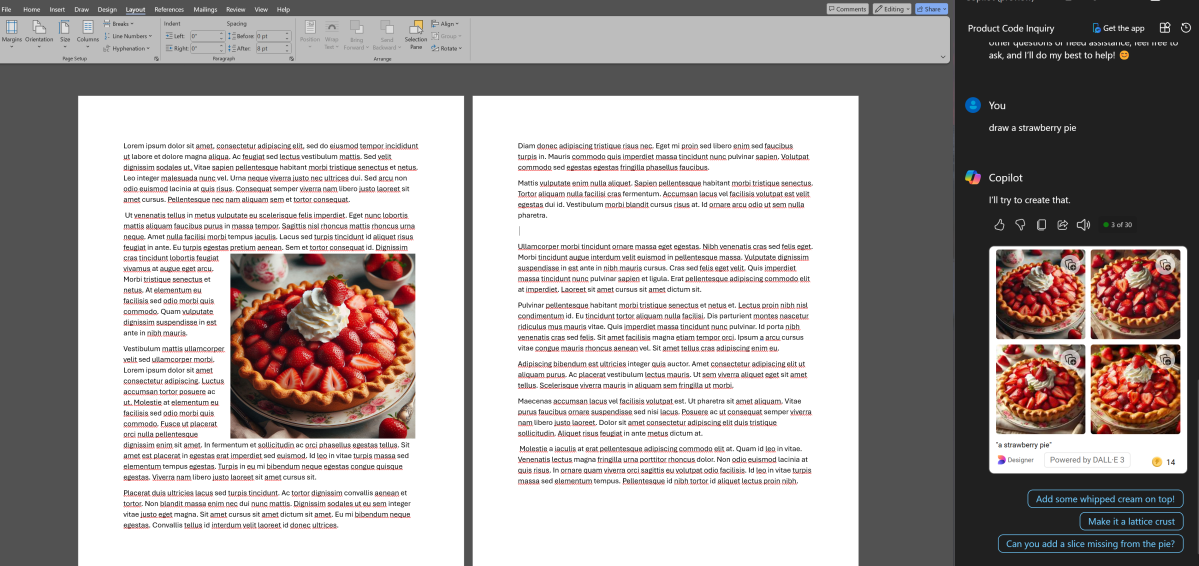This screenshot has height=566, width=1199.
Task: Click the Bring Forward button
Action: [x=356, y=34]
